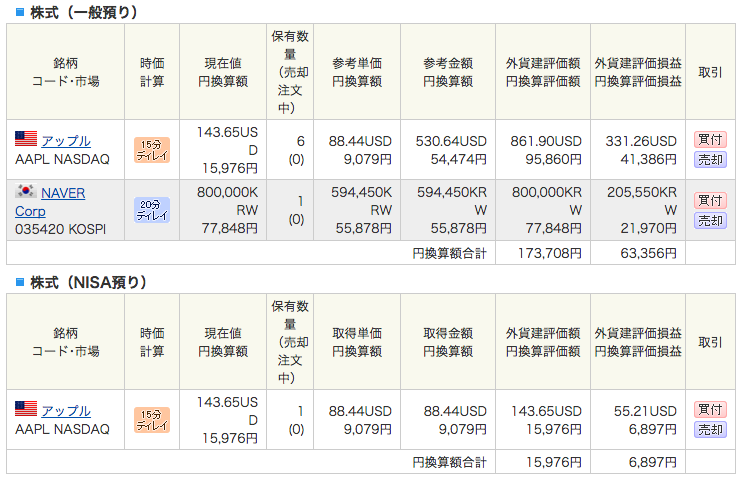The width and height of the screenshot is (749, 488).
Task: Click 買付 for Apple in the NISA account
Action: (710, 409)
